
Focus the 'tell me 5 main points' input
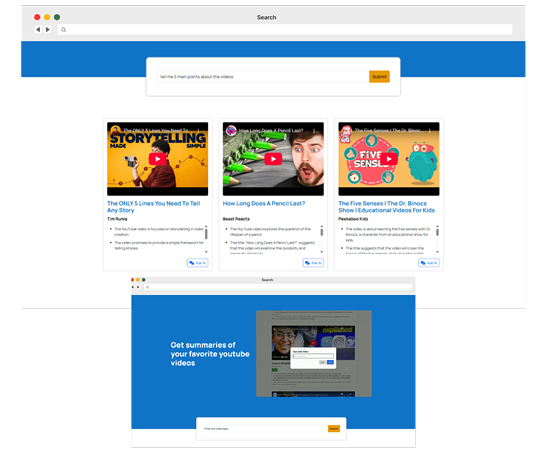point(263,76)
